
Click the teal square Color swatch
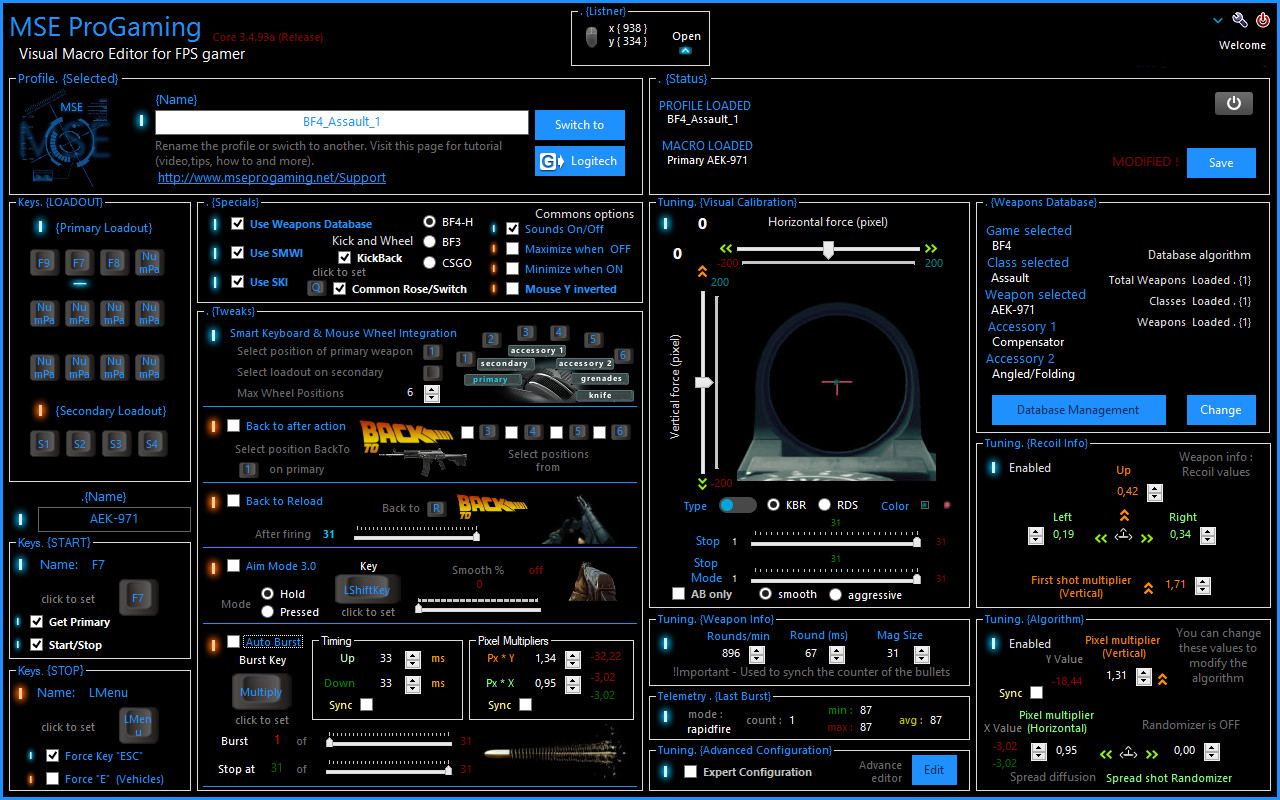pos(925,505)
